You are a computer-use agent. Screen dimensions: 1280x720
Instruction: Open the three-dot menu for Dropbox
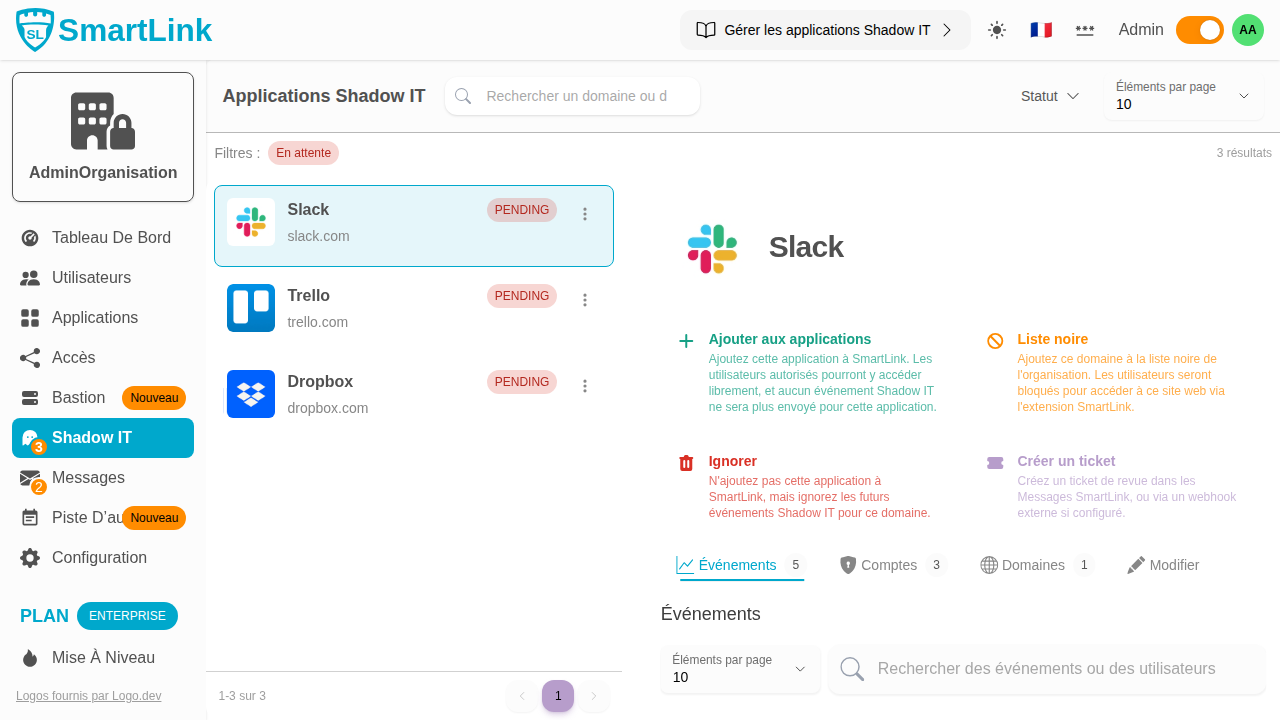coord(585,386)
